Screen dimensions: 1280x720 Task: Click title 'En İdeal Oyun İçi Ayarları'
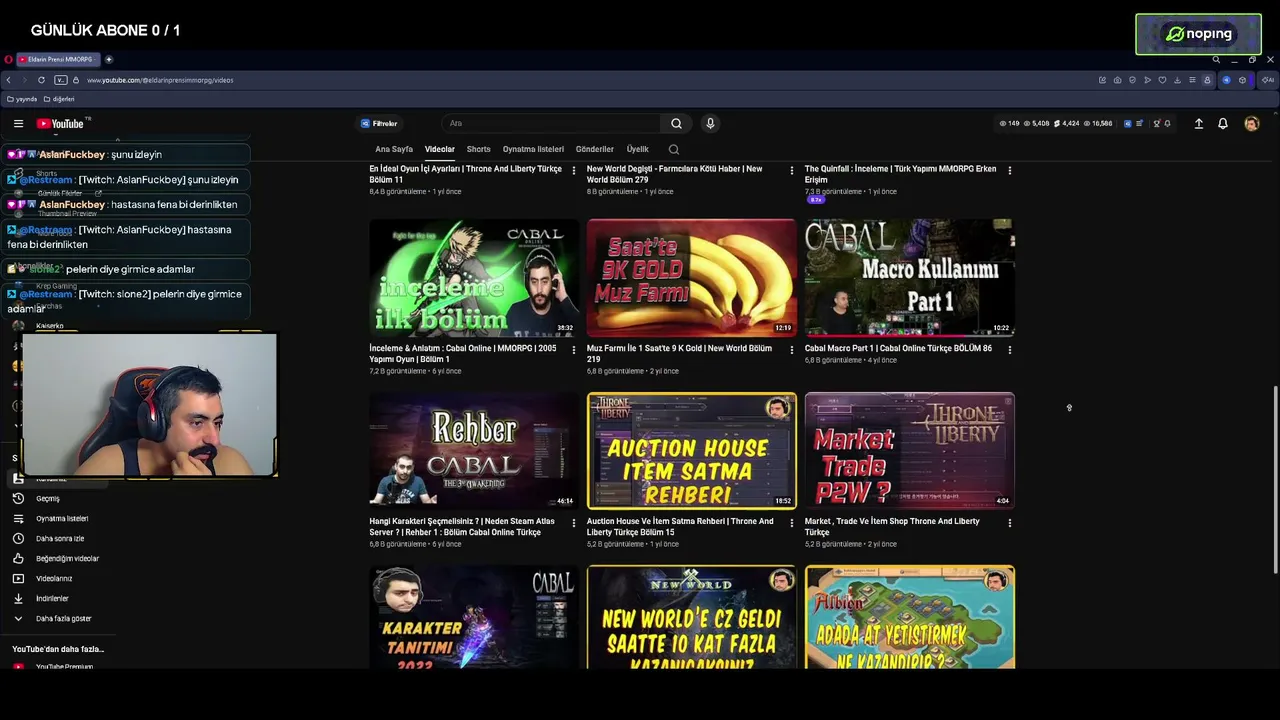tap(465, 174)
